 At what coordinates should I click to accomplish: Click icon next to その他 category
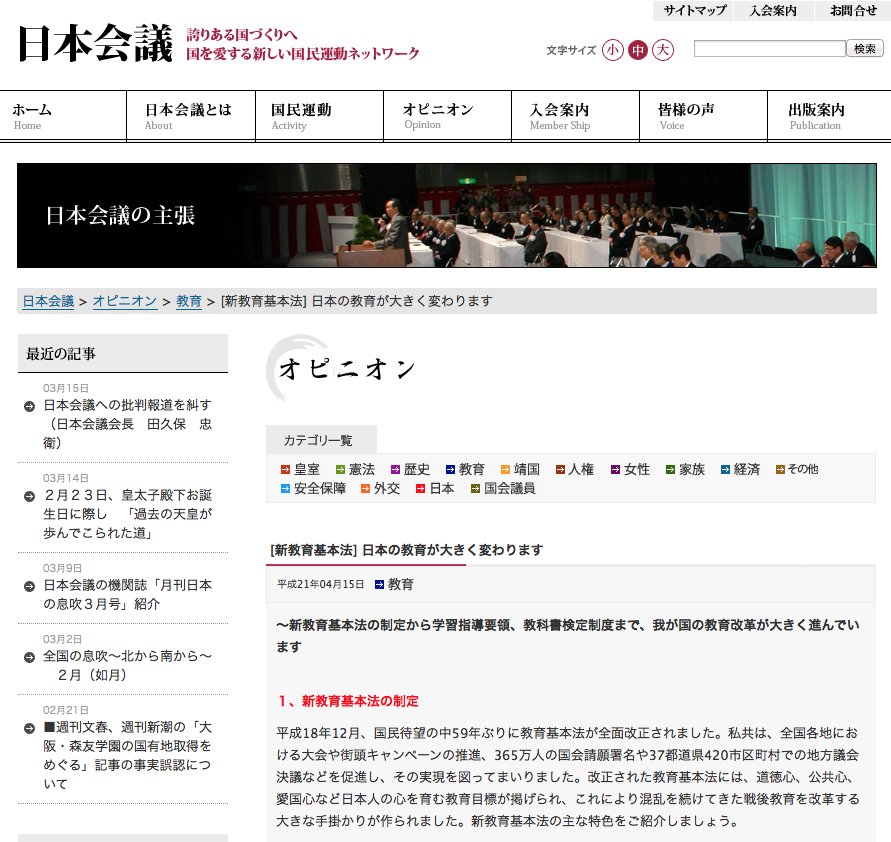[x=780, y=469]
